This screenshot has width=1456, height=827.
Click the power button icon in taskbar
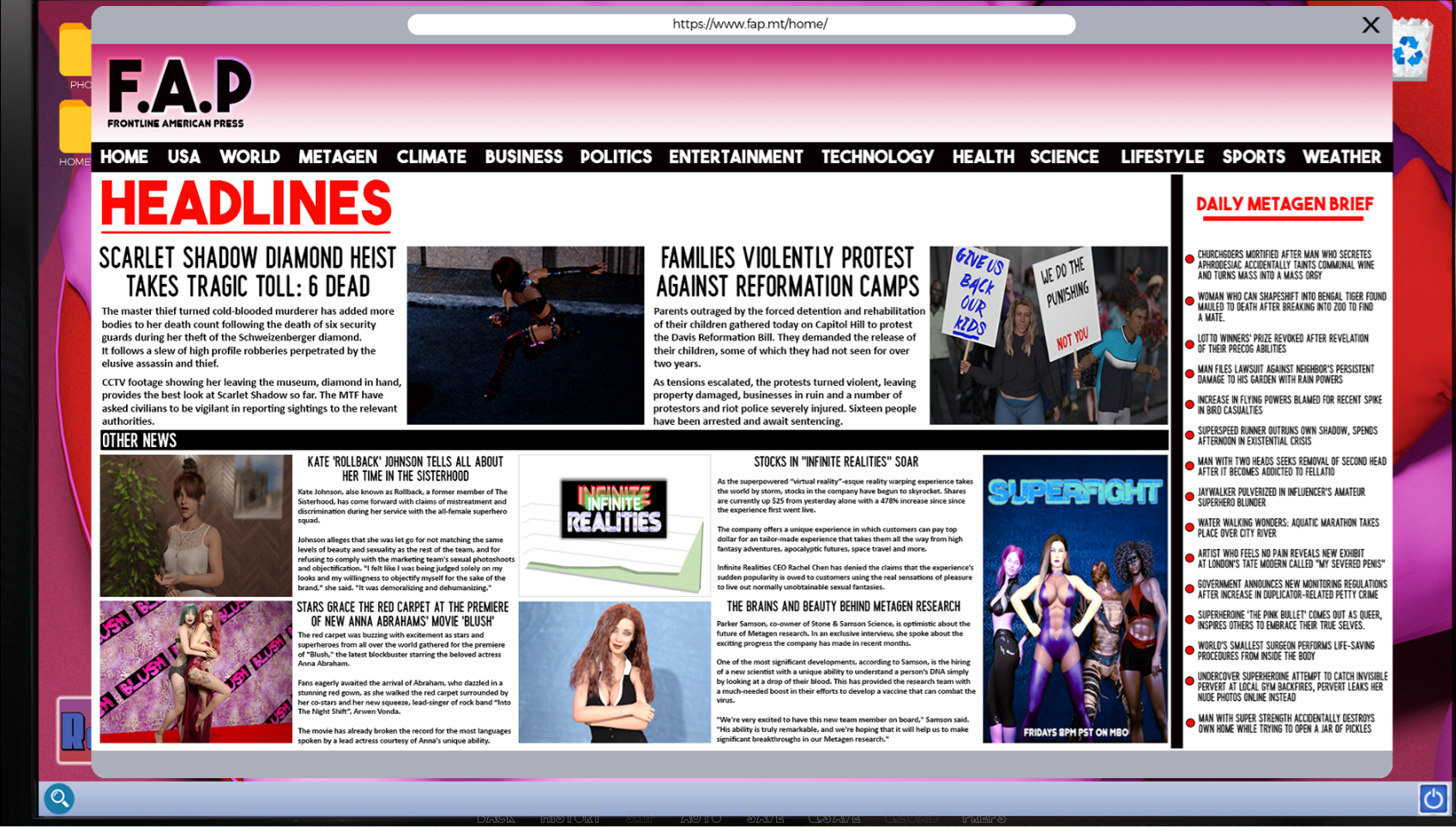point(1433,799)
